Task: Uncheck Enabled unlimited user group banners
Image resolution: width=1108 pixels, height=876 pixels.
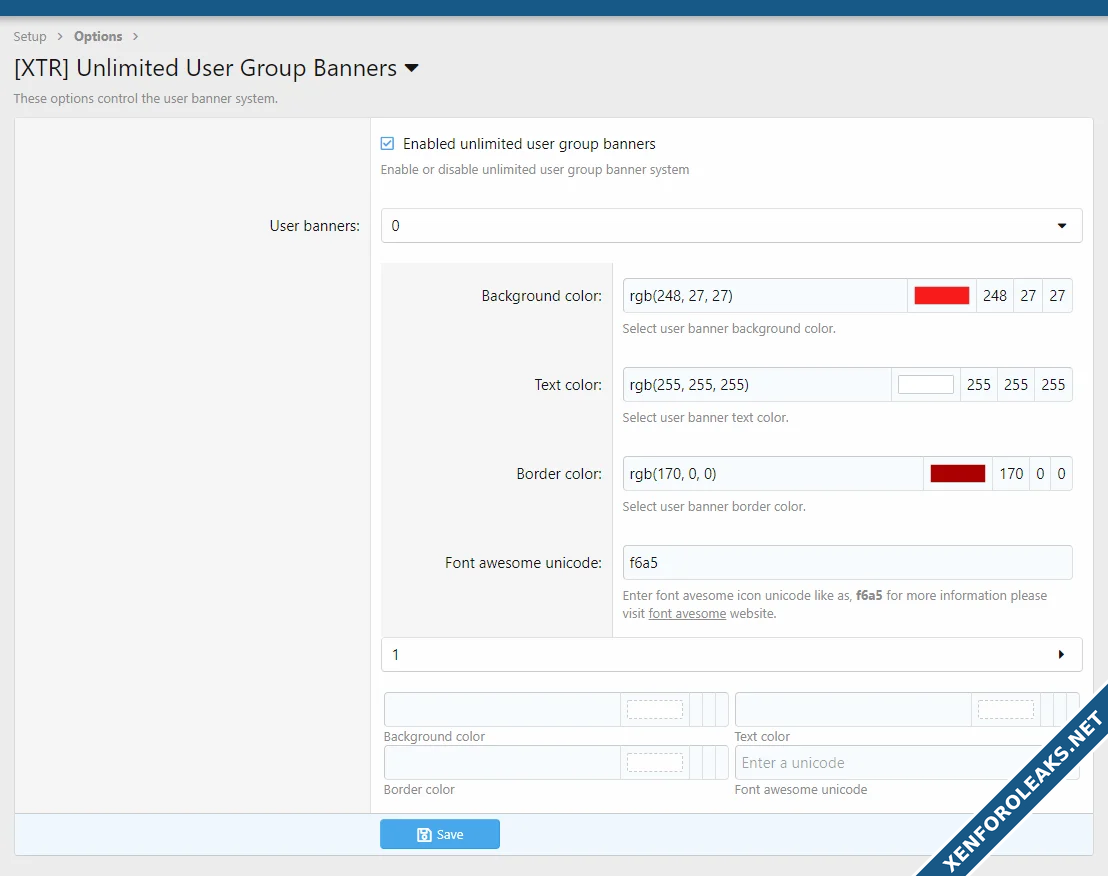Action: coord(388,144)
